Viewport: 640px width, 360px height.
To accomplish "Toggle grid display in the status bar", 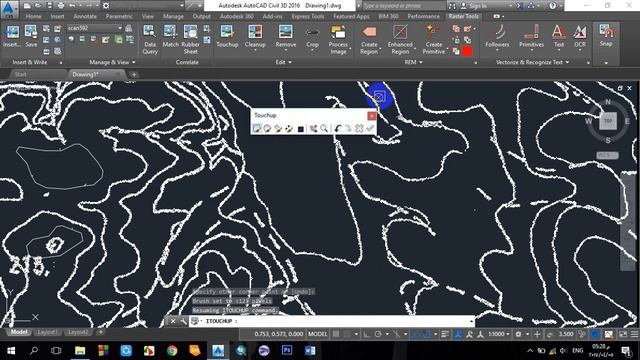I will [336, 334].
